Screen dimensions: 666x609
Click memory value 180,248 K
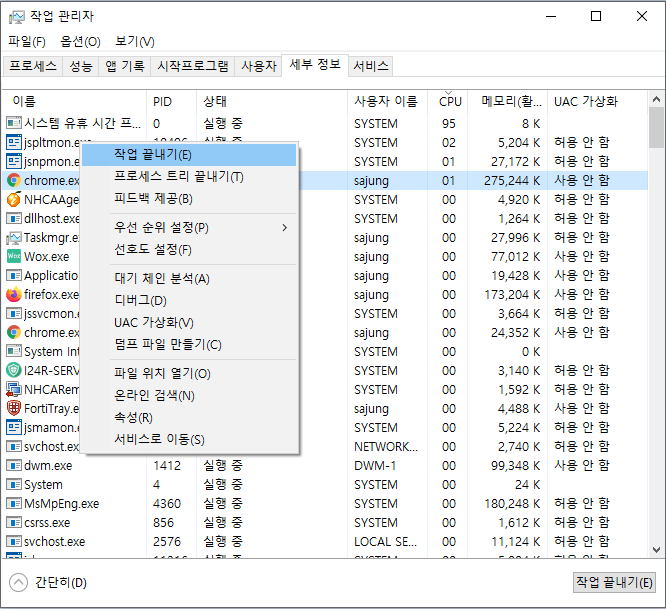[x=512, y=503]
